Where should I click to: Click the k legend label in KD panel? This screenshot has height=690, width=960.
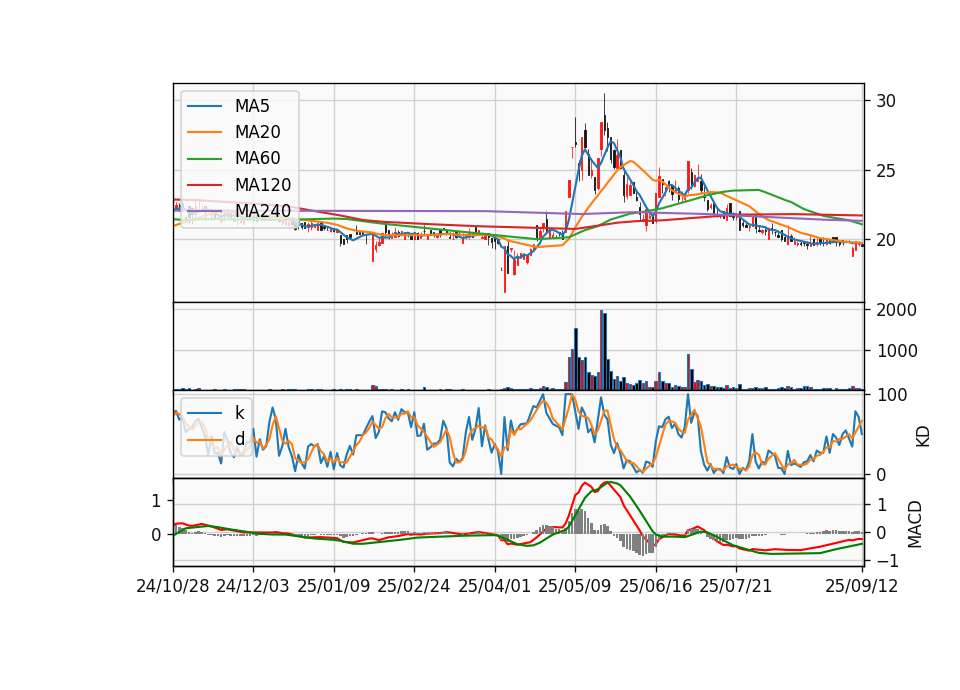(x=239, y=413)
